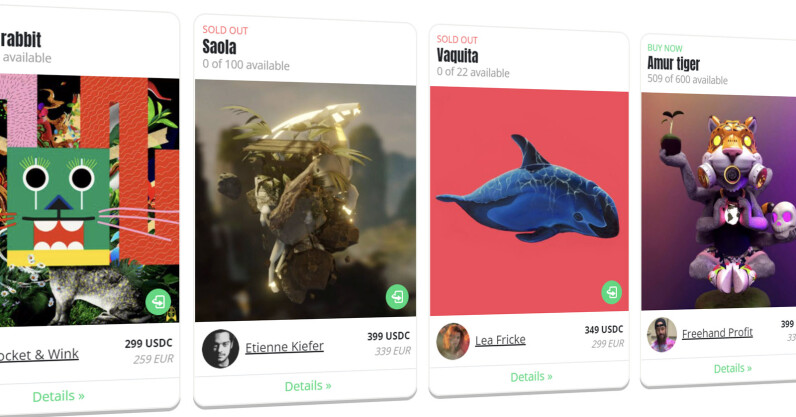Click the green icon on rabbit artwork
This screenshot has width=796, height=417.
[158, 302]
